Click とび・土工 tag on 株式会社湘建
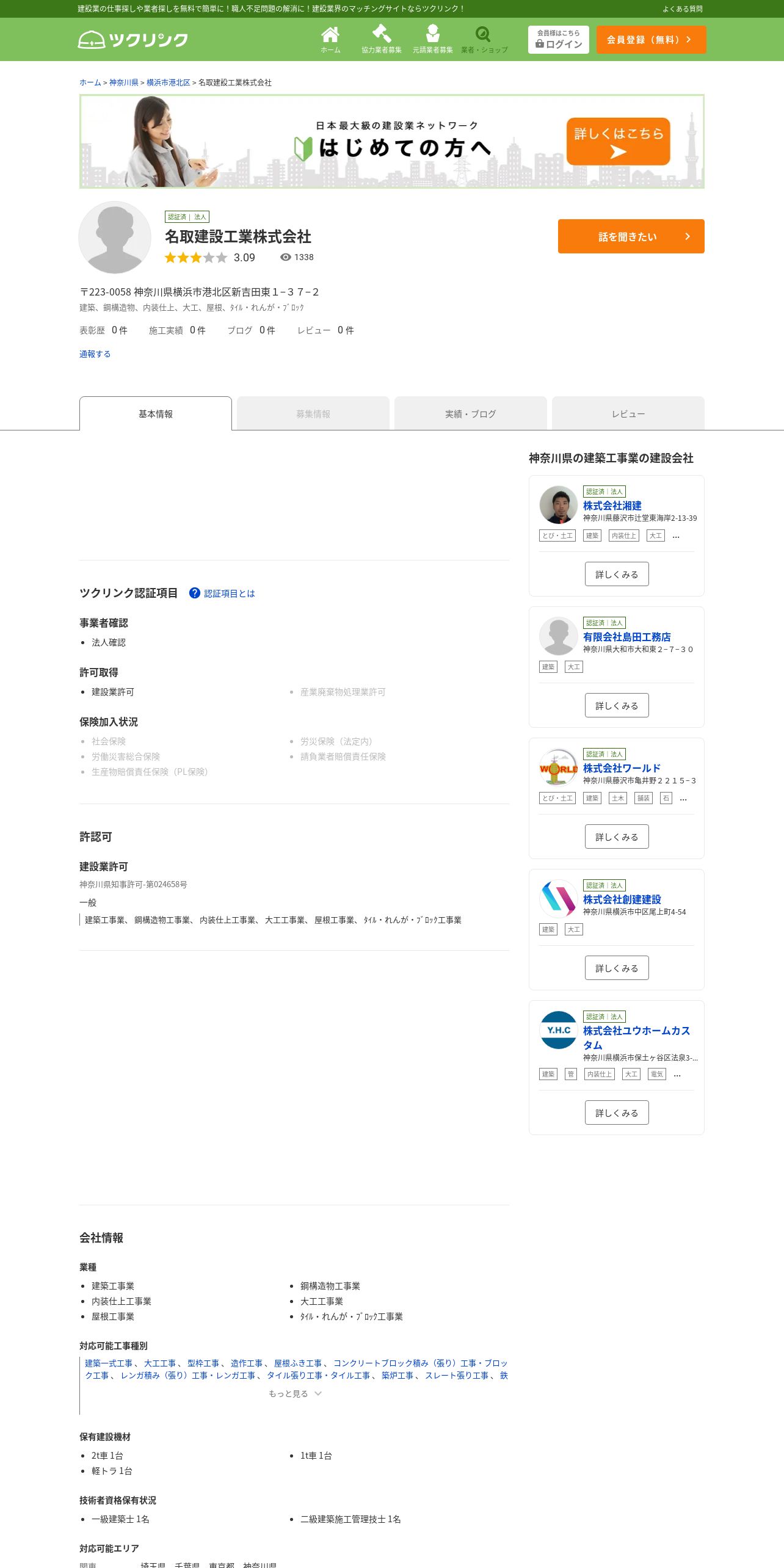This screenshot has width=784, height=1568. click(557, 535)
